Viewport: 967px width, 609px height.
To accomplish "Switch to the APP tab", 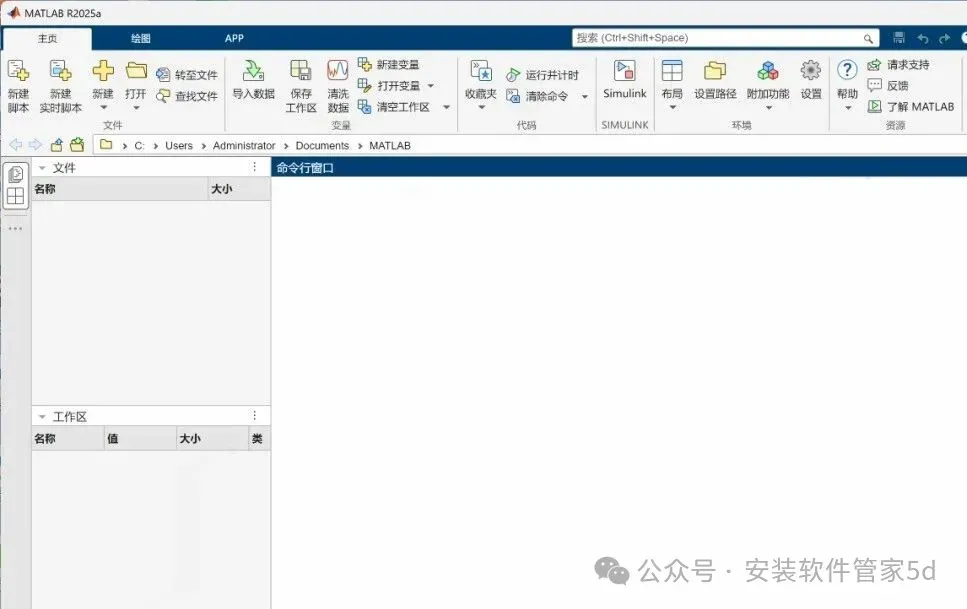I will click(x=234, y=38).
